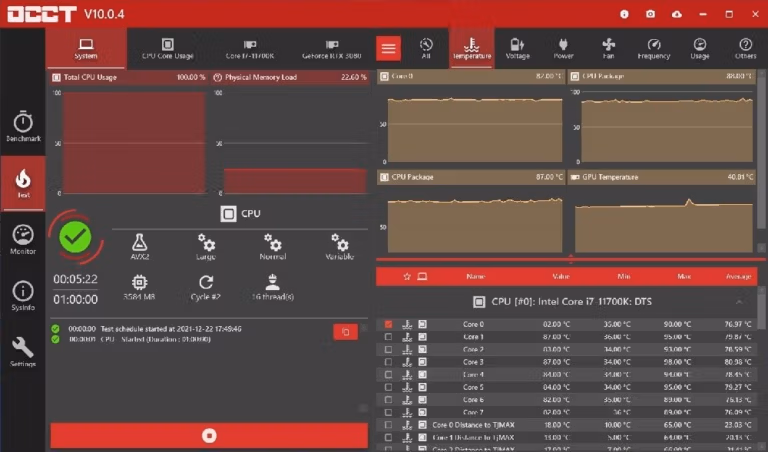Click thermometer icon in Core 0 row
Image resolution: width=768 pixels, height=452 pixels.
(407, 324)
